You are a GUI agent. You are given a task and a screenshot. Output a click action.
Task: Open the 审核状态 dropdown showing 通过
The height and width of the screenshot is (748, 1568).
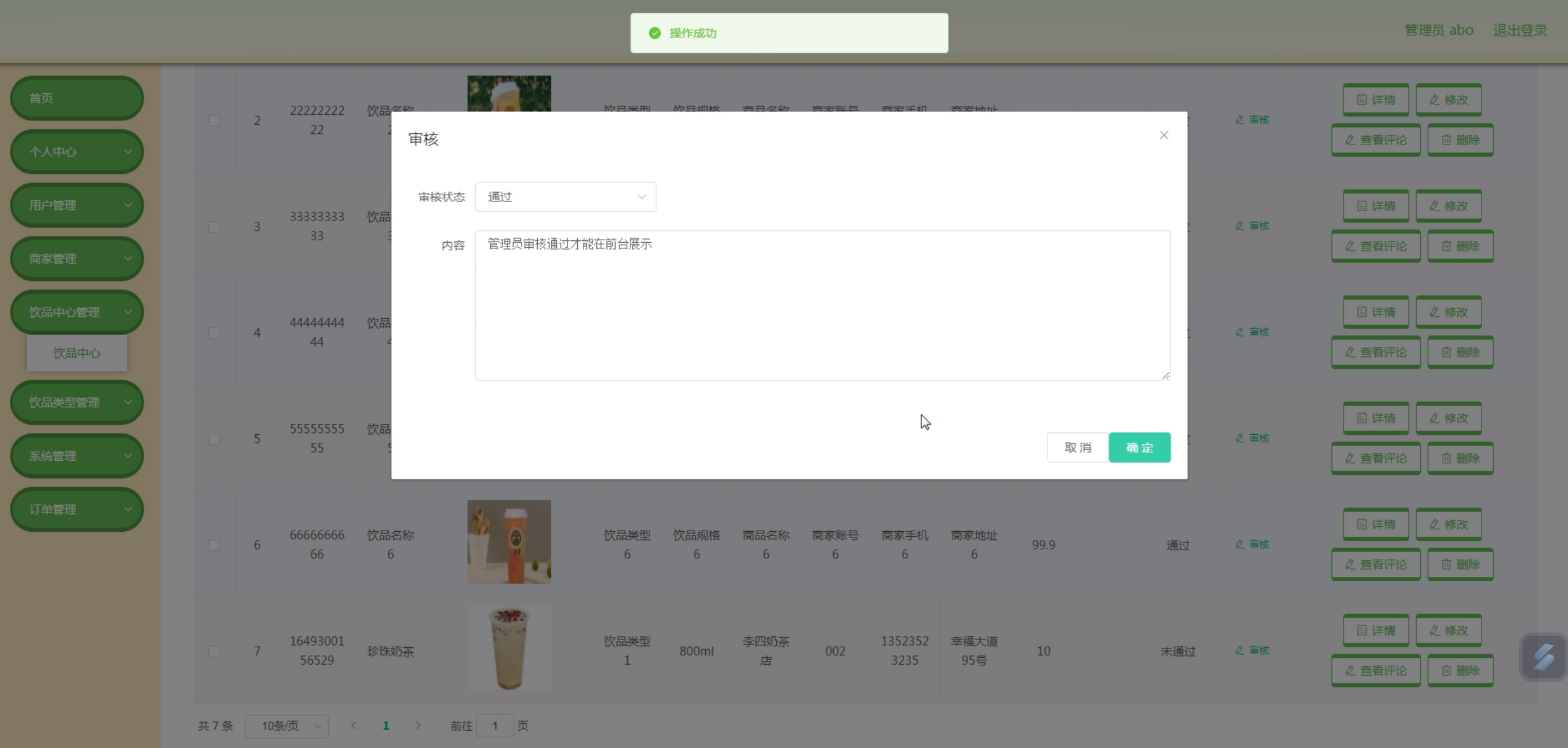click(x=565, y=197)
